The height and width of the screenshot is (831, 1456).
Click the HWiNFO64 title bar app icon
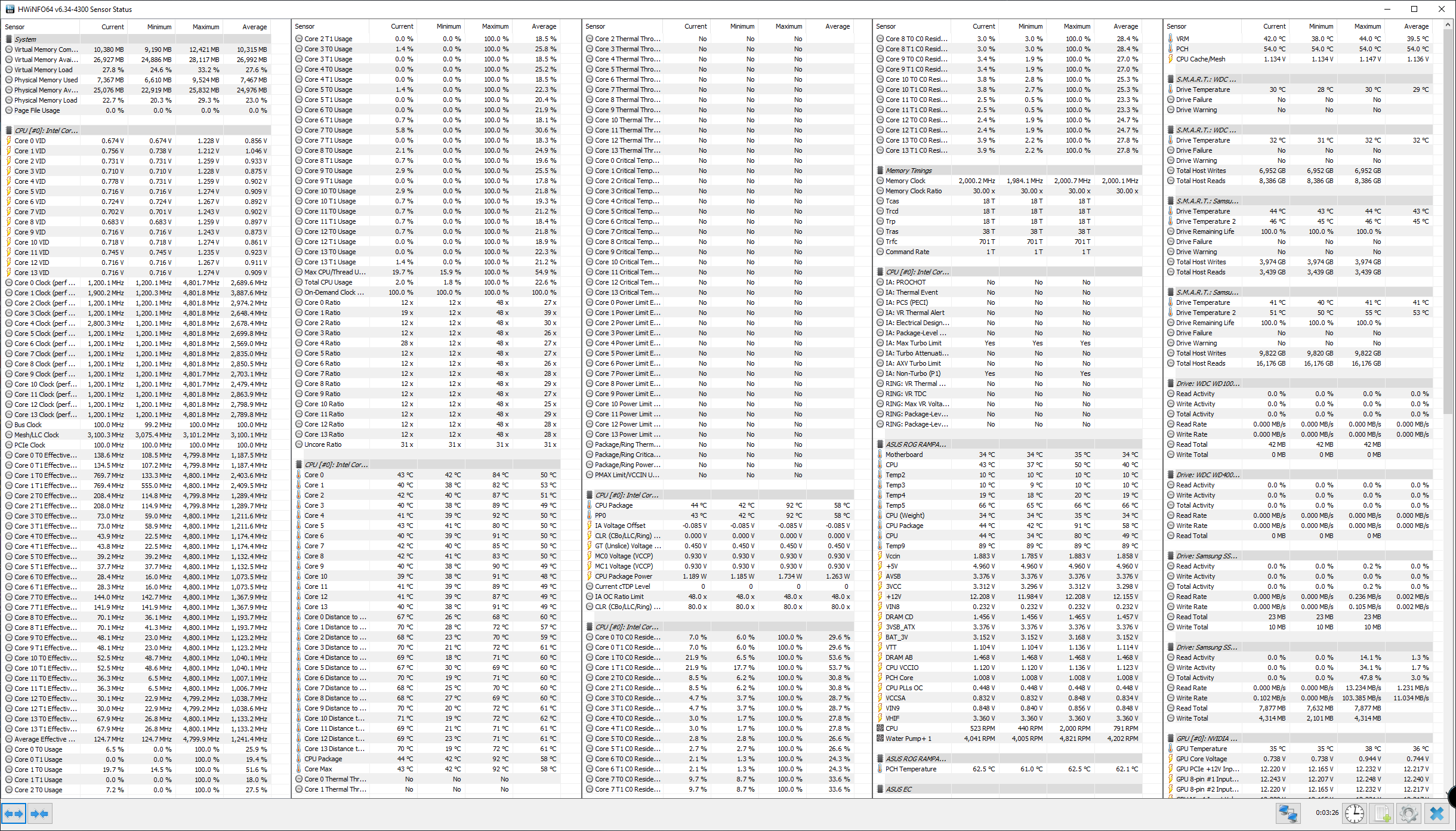[x=10, y=9]
